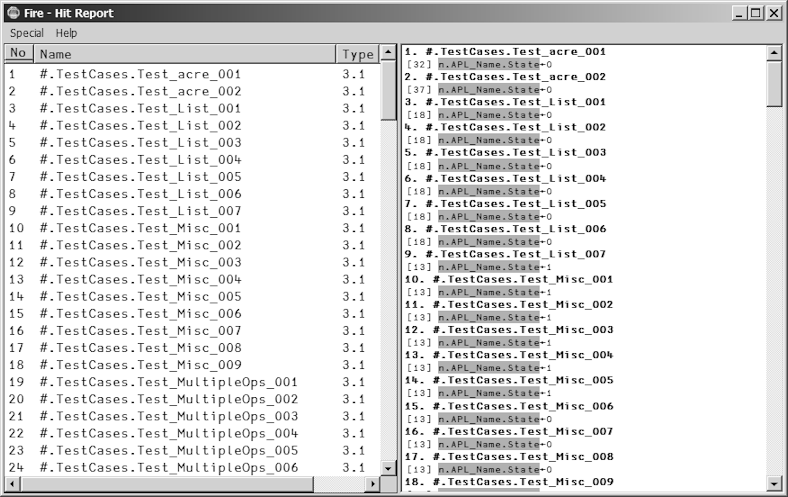Close the Fire - Hit Report window
Image resolution: width=788 pixels, height=497 pixels.
(x=773, y=13)
